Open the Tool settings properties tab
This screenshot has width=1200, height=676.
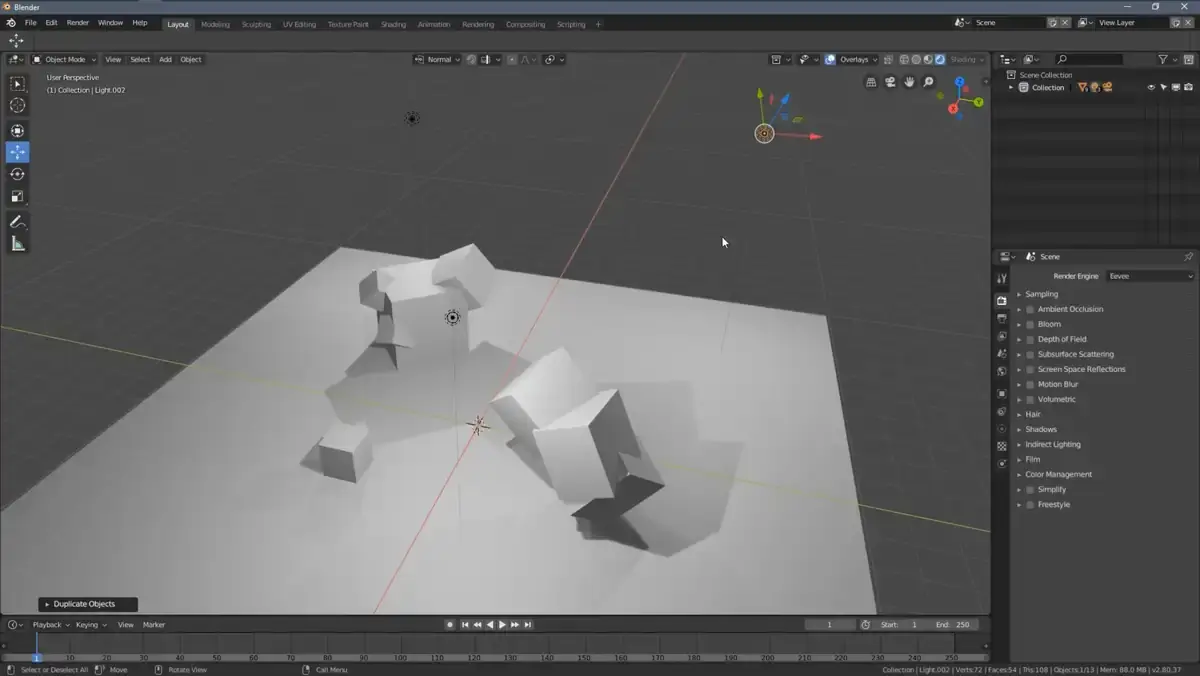pyautogui.click(x=1002, y=279)
